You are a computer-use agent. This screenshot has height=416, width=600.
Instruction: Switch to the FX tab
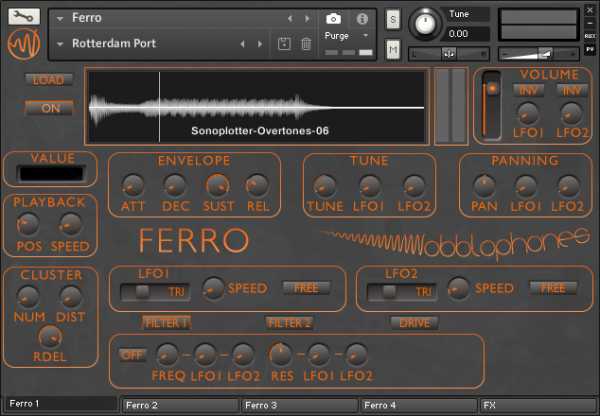click(x=537, y=405)
